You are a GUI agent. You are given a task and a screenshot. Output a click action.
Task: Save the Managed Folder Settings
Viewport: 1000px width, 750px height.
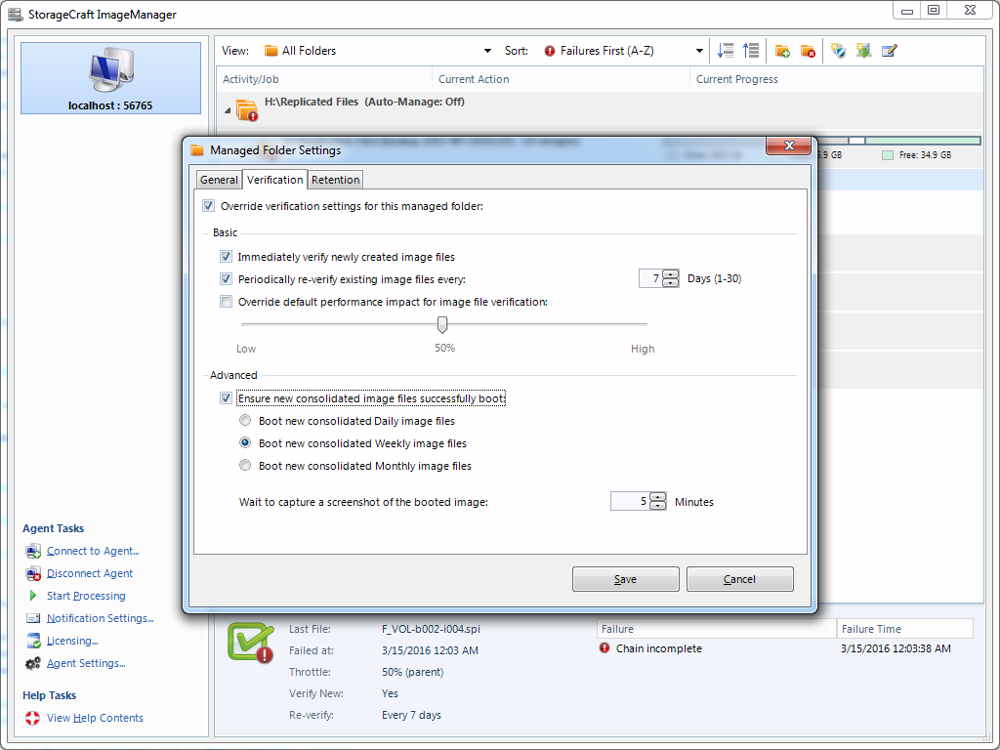point(625,578)
